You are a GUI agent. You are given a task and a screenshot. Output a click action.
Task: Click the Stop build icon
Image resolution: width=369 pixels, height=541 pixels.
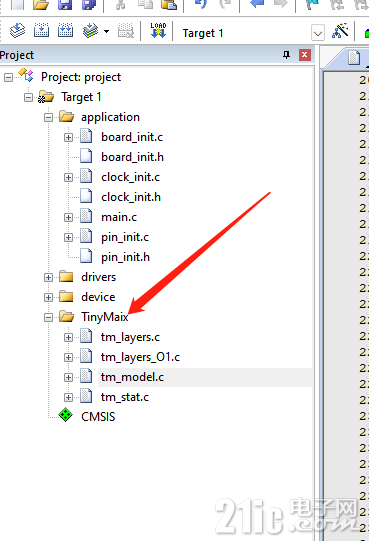(x=126, y=31)
